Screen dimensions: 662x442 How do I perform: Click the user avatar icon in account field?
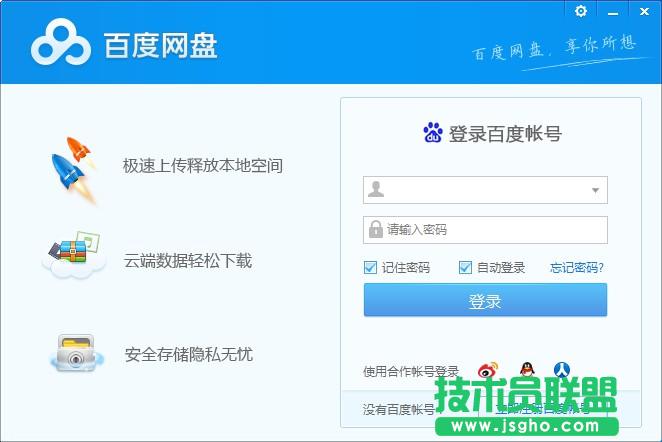376,189
